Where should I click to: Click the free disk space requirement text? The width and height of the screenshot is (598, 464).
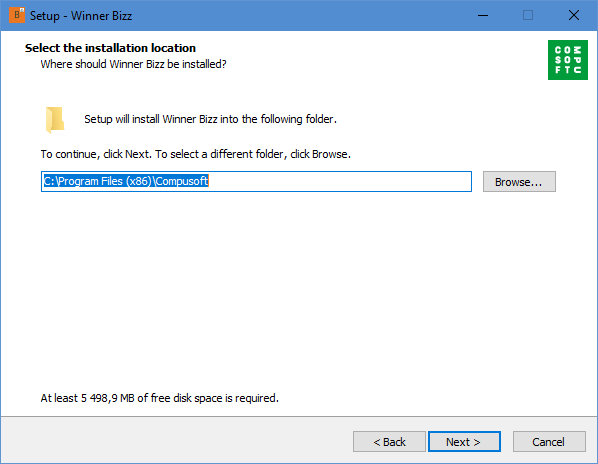159,398
